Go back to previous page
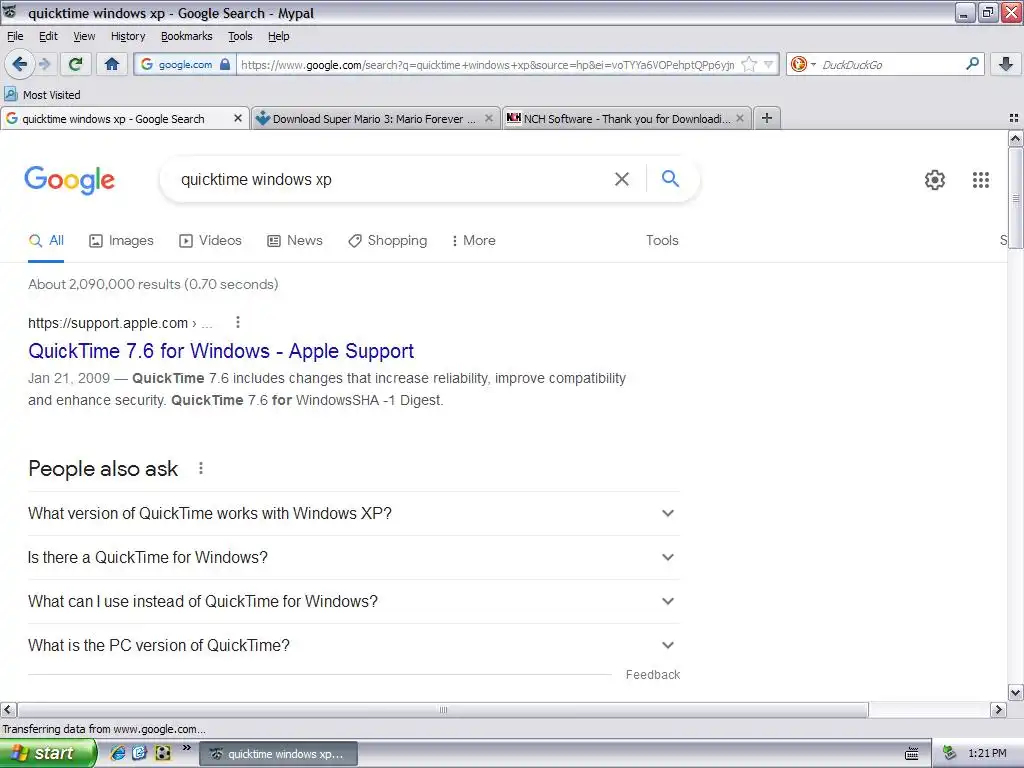The height and width of the screenshot is (768, 1024). [19, 64]
